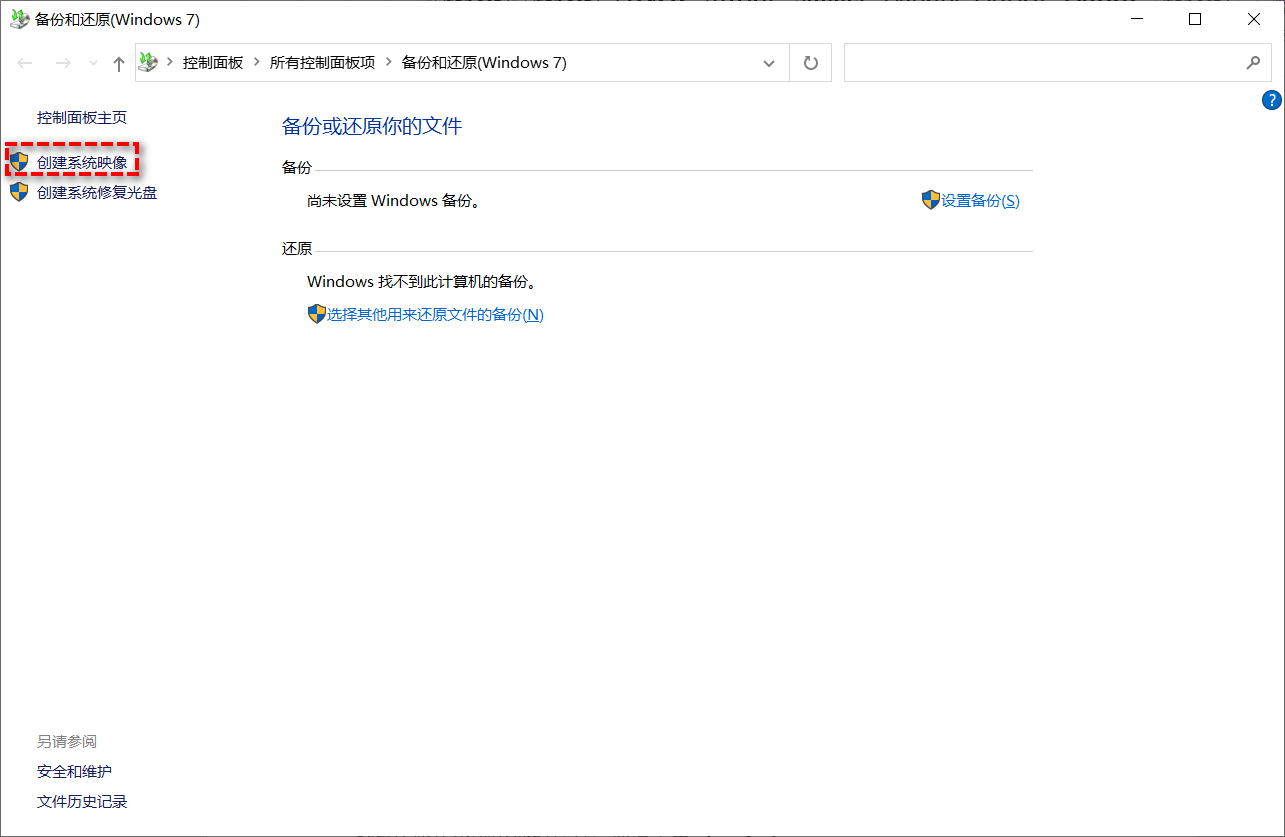Click the shield icon beside 设置备份
Screen dimensions: 1285x837
(x=930, y=200)
